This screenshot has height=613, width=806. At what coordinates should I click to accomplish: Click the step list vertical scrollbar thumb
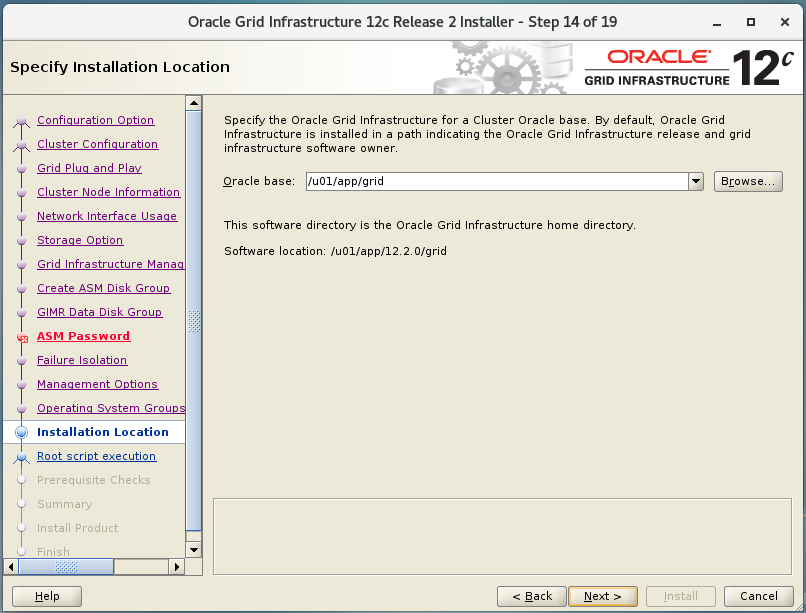(x=194, y=321)
